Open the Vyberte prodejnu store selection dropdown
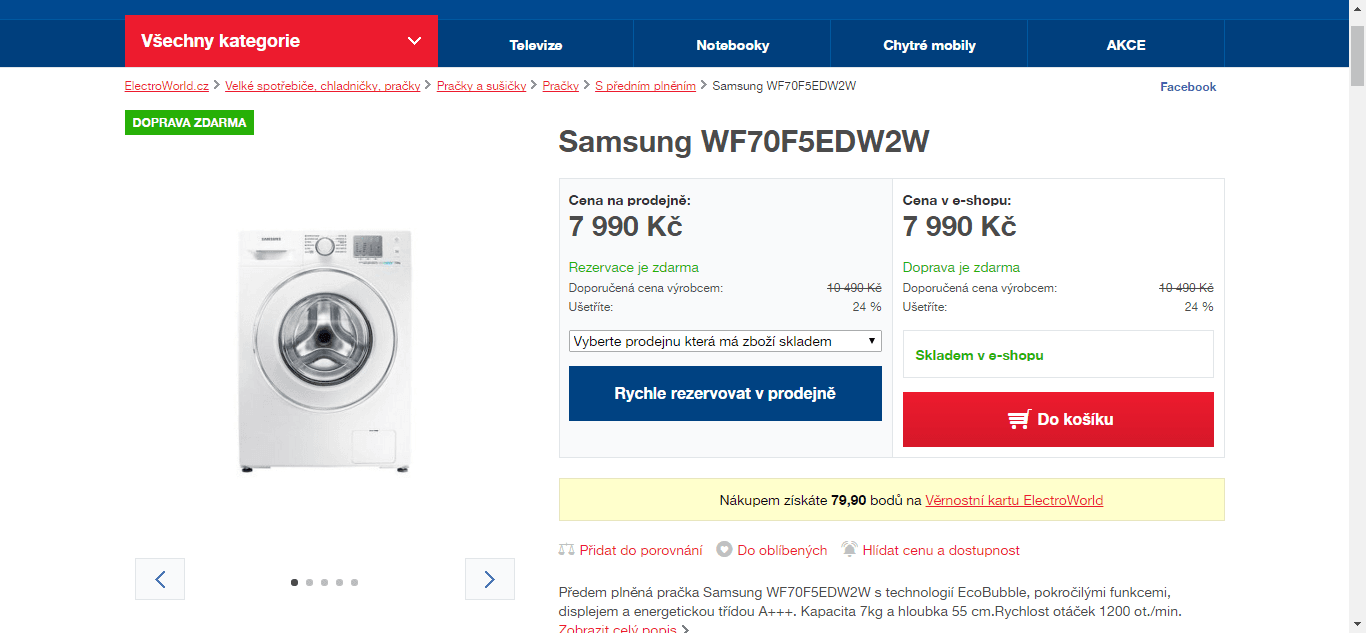Image resolution: width=1366 pixels, height=633 pixels. pyautogui.click(x=724, y=340)
